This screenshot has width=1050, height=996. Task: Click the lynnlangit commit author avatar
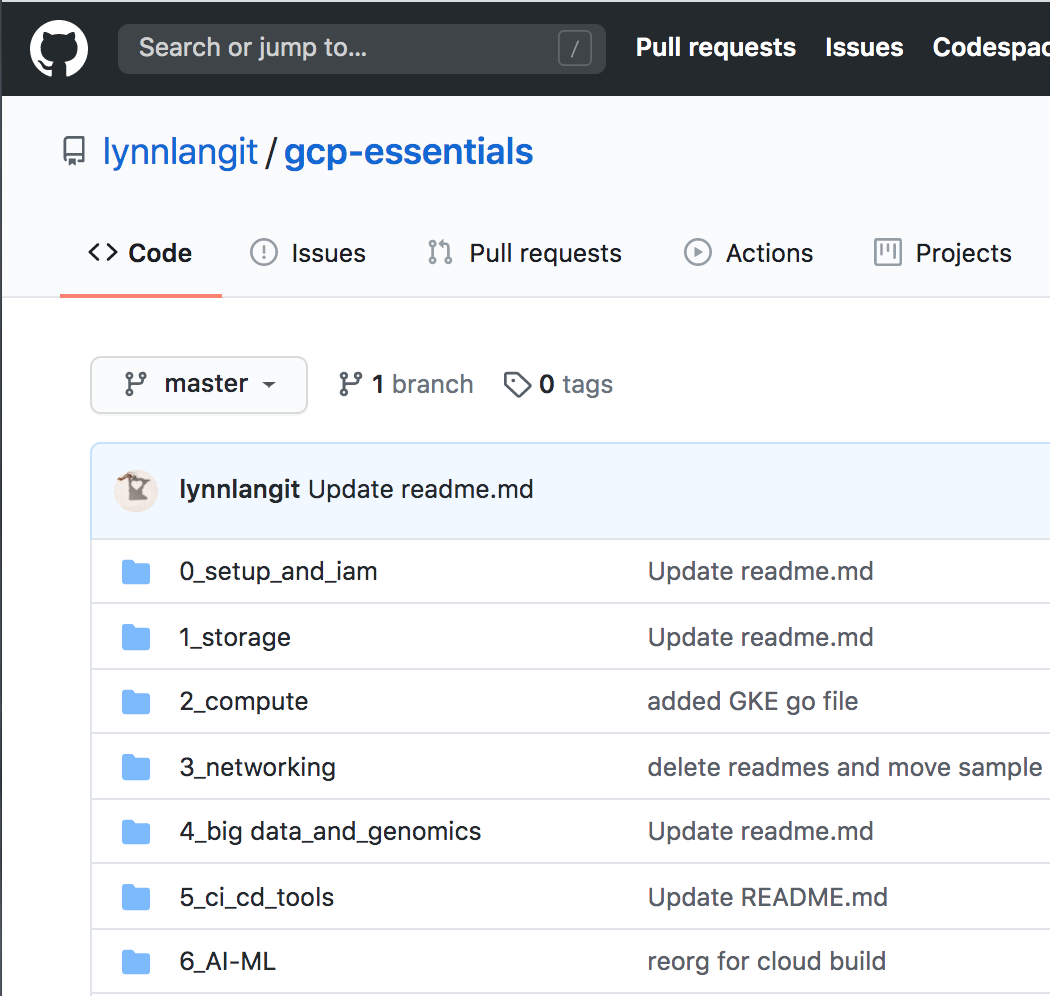pos(136,490)
